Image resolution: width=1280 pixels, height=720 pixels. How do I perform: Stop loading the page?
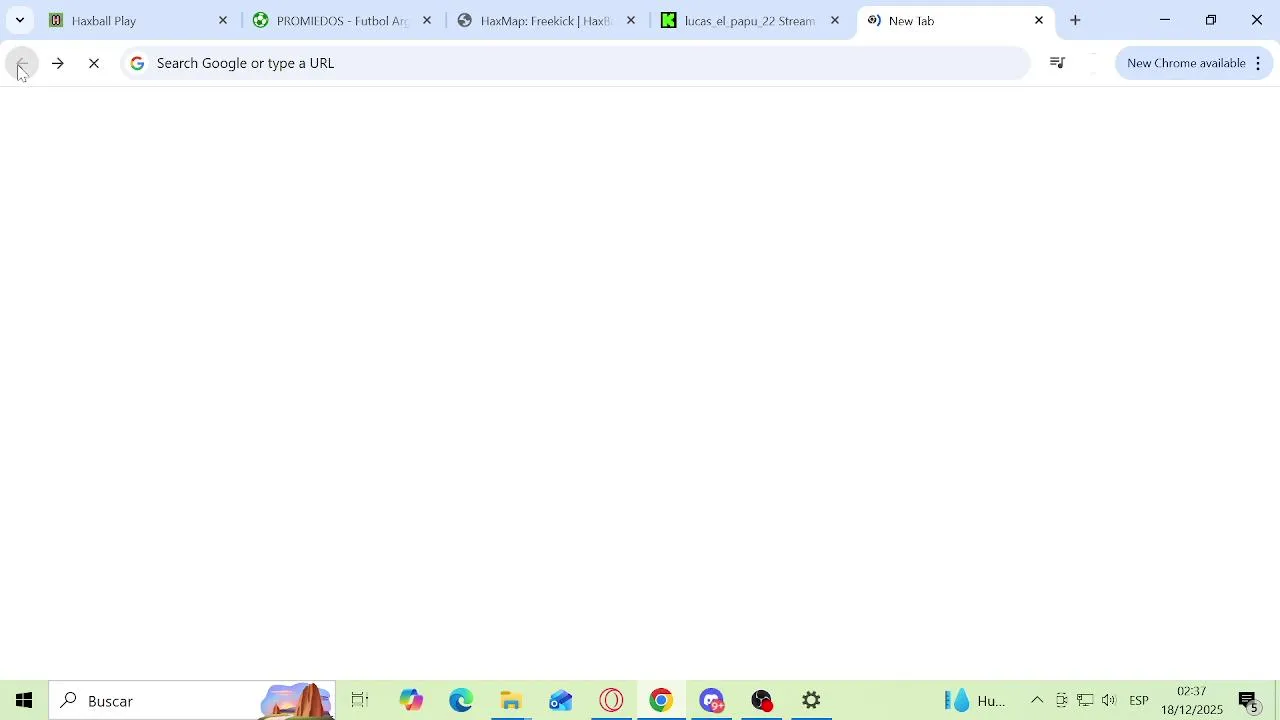click(x=94, y=63)
